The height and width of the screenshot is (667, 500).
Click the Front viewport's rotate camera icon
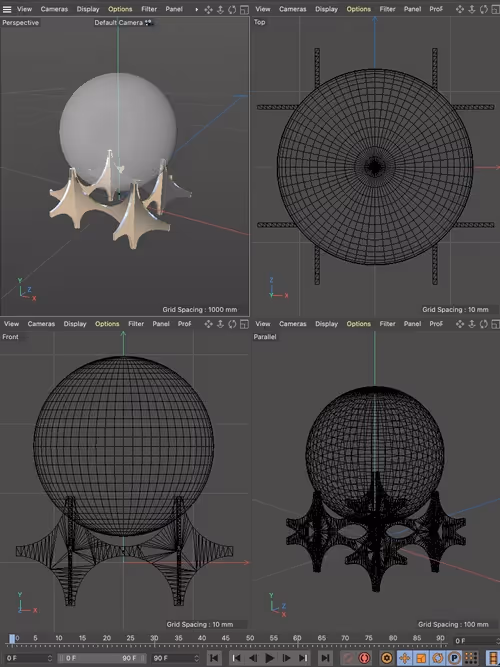pos(232,324)
